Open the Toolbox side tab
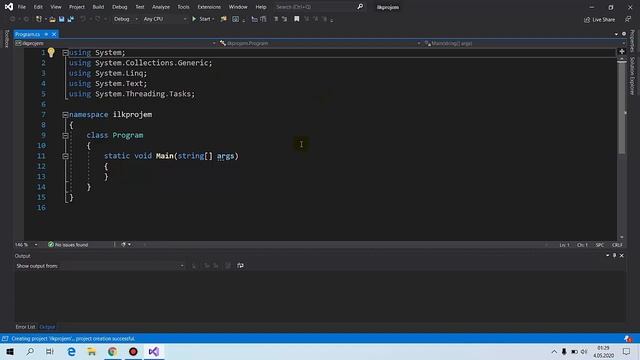The width and height of the screenshot is (640, 360). (6, 39)
